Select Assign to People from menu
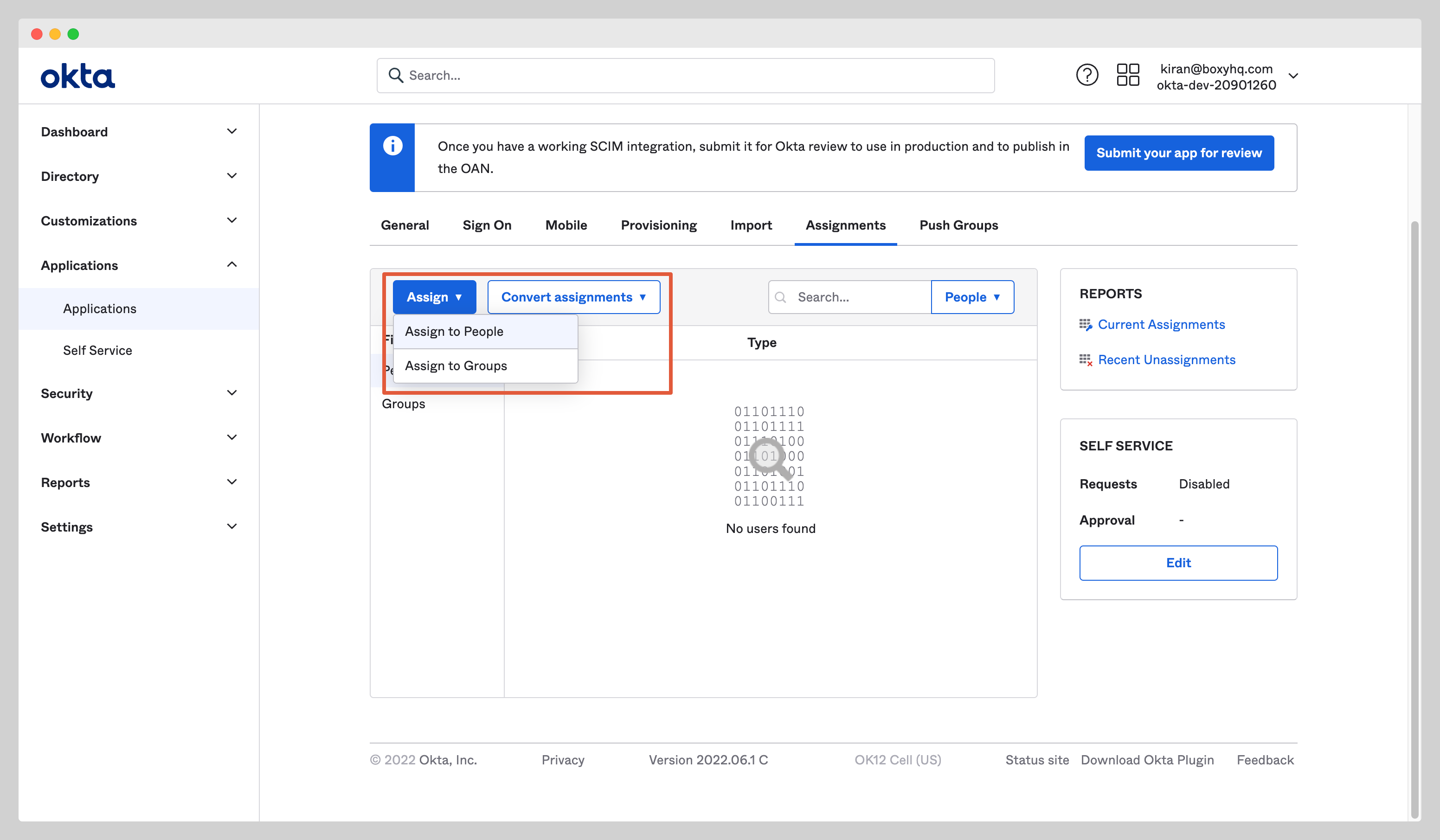The width and height of the screenshot is (1440, 840). (x=453, y=331)
